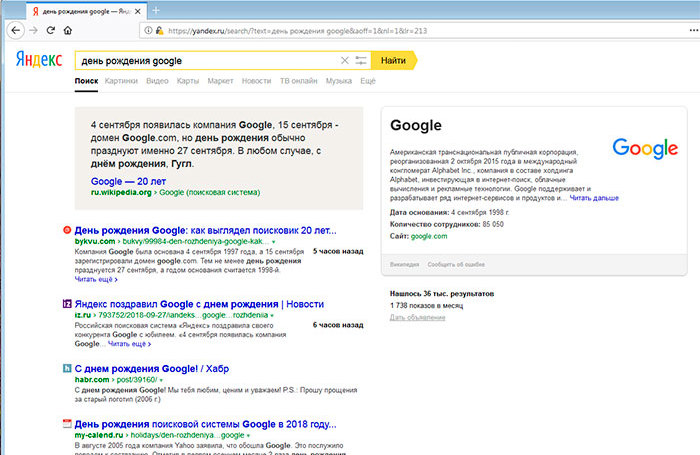Click the Яндекс logo
The height and width of the screenshot is (455, 700).
coord(39,59)
